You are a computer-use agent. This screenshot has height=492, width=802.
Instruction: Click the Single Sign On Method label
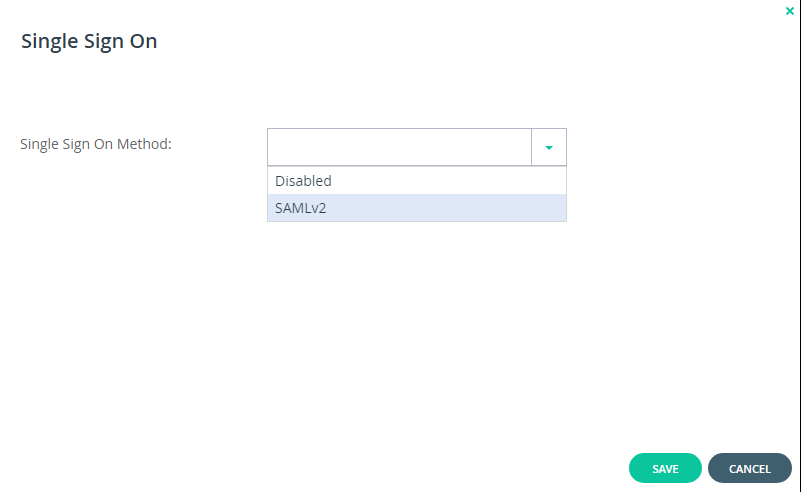pos(96,144)
